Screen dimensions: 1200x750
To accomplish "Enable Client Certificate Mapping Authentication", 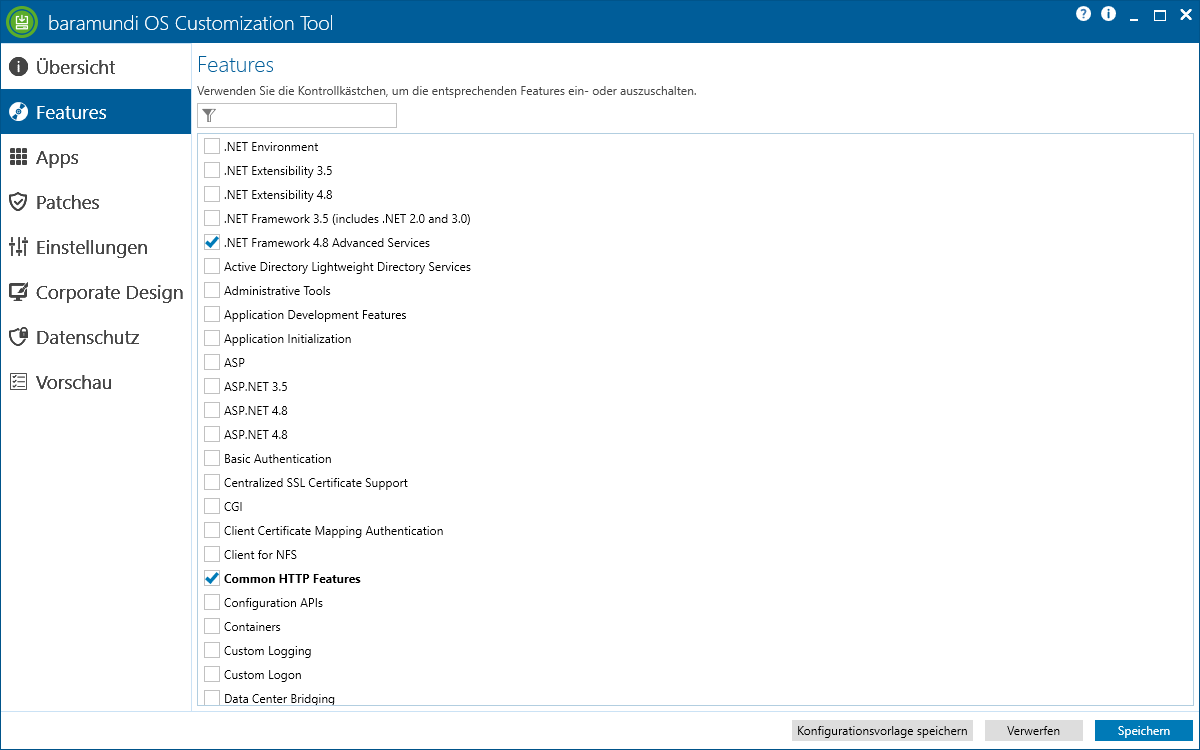I will (x=212, y=530).
